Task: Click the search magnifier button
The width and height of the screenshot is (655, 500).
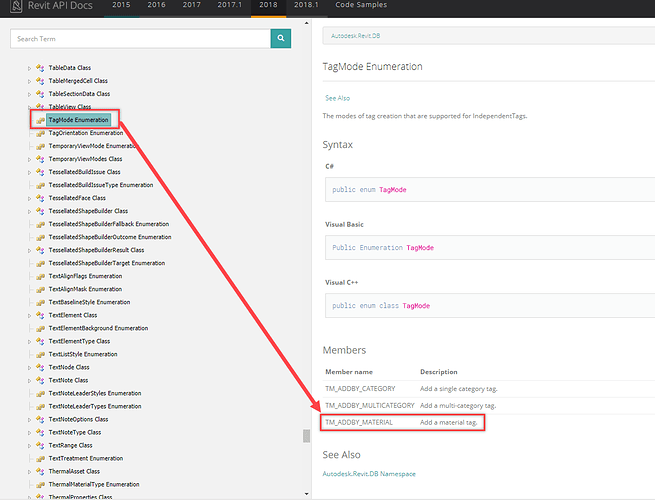Action: coord(281,38)
